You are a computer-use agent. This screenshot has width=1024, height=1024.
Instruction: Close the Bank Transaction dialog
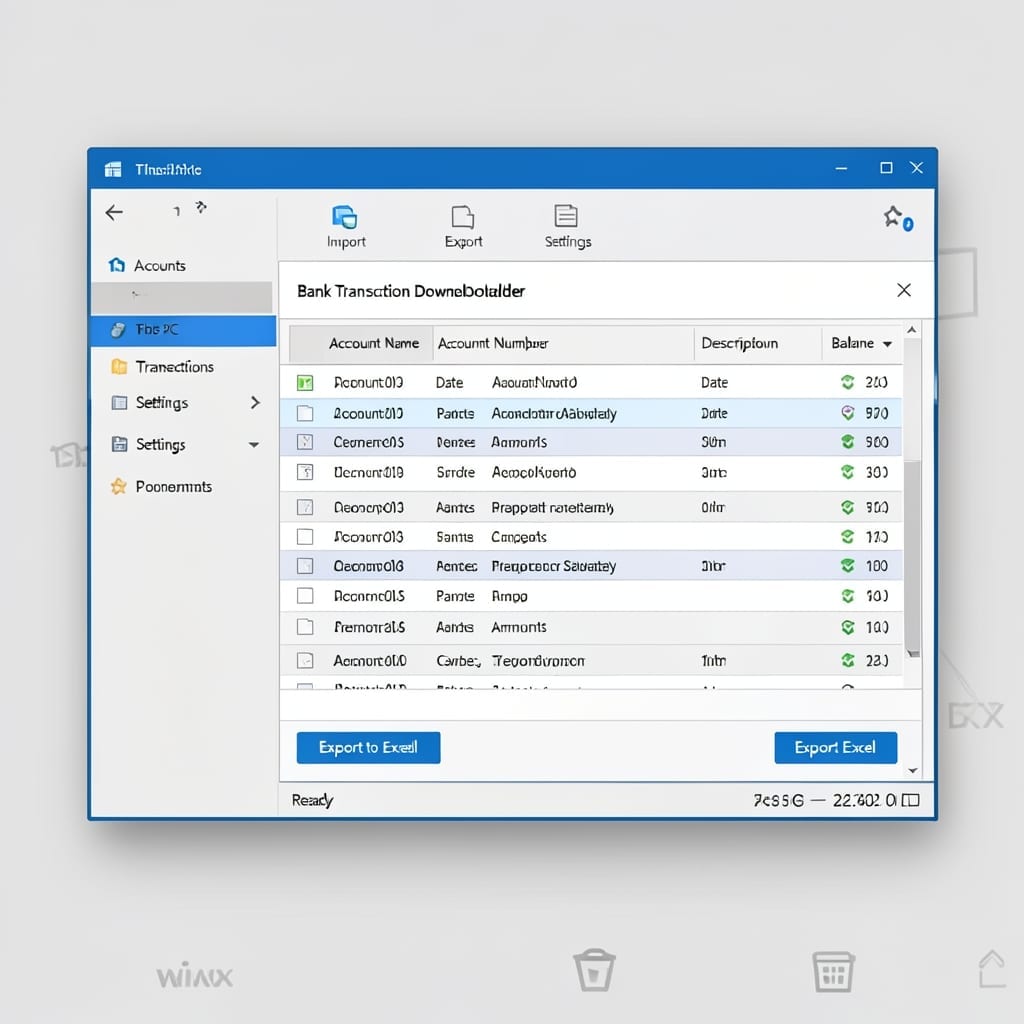click(904, 290)
